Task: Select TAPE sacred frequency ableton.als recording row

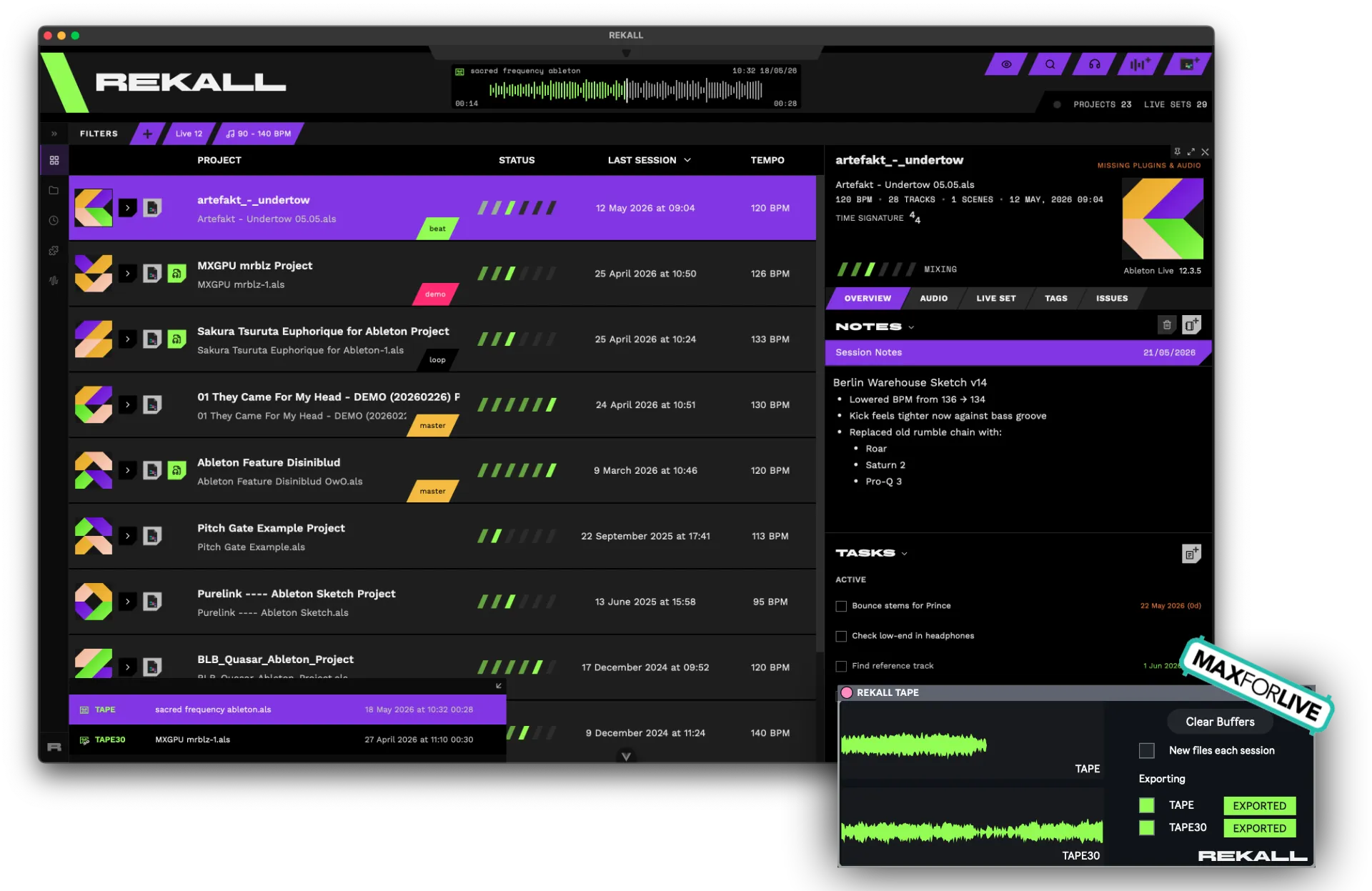Action: coord(287,710)
